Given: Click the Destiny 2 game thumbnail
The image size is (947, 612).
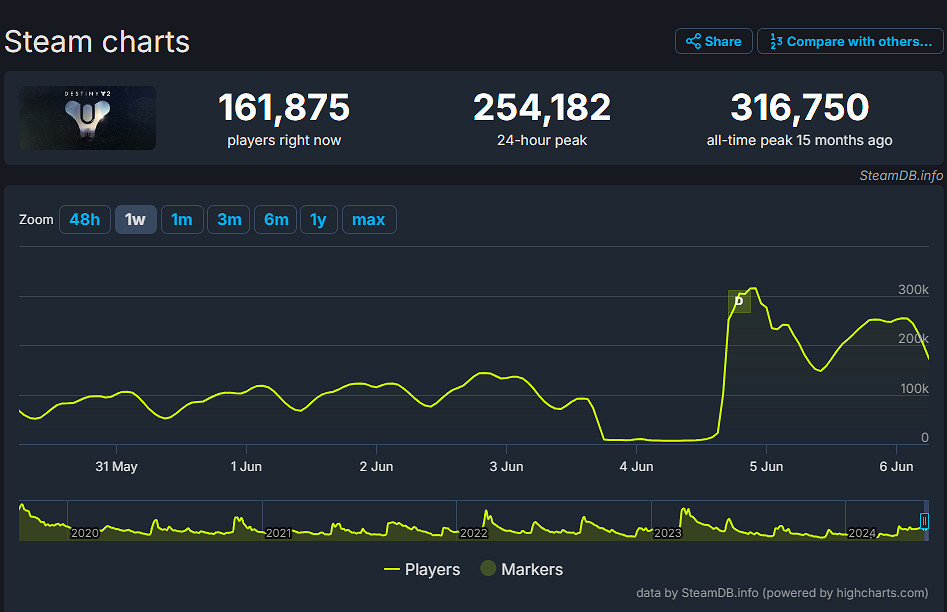Looking at the screenshot, I should 88,118.
